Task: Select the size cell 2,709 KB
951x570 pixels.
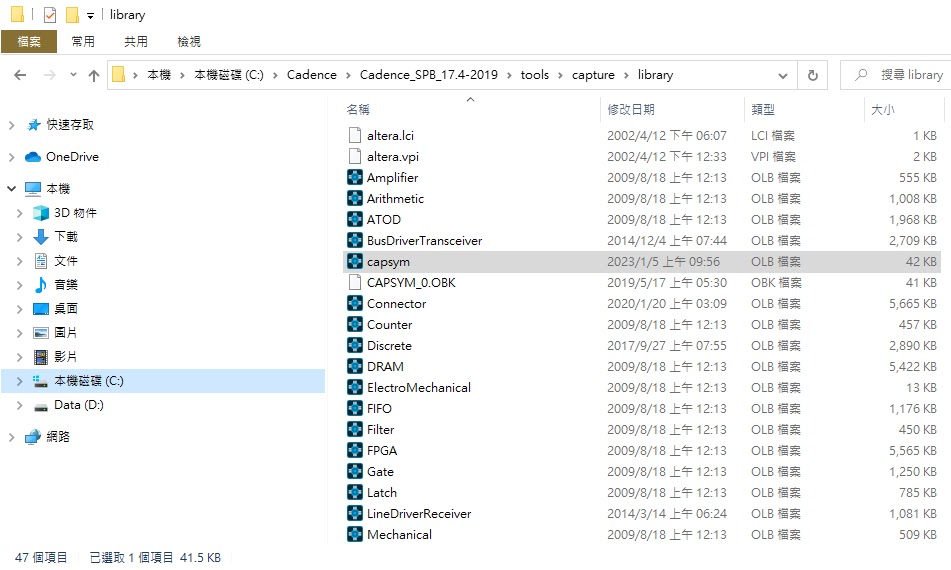Action: pyautogui.click(x=913, y=241)
